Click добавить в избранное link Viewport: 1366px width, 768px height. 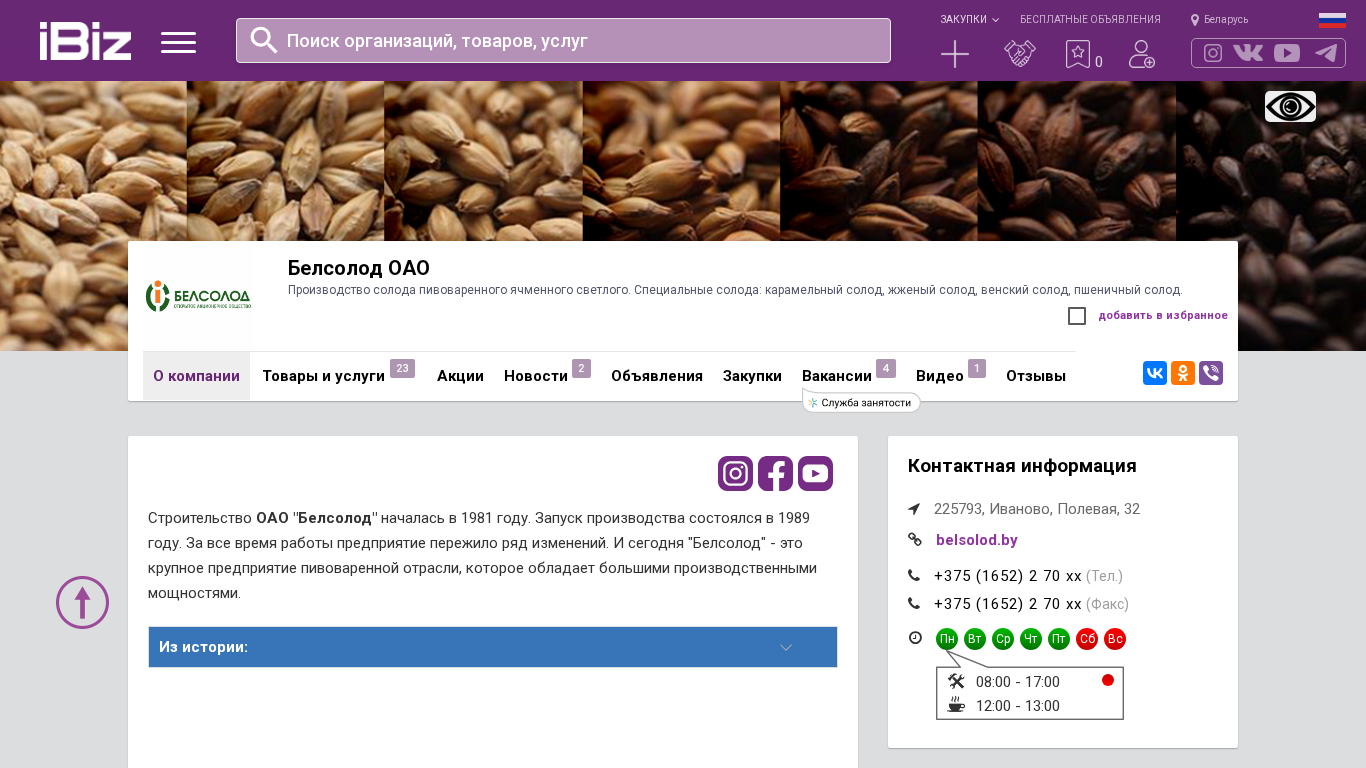(1163, 316)
